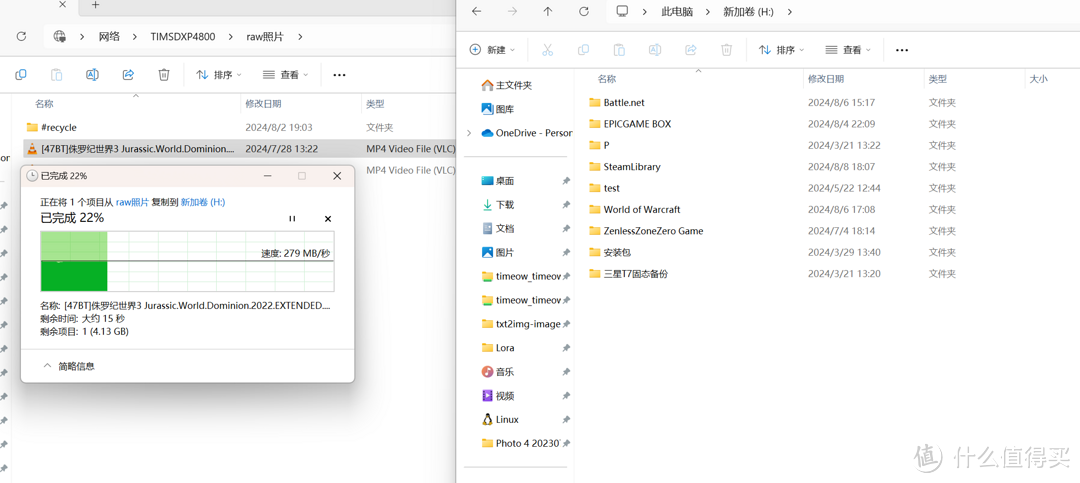Click the rename icon in left toolbar
Viewport: 1080px width, 483px height.
pos(92,75)
